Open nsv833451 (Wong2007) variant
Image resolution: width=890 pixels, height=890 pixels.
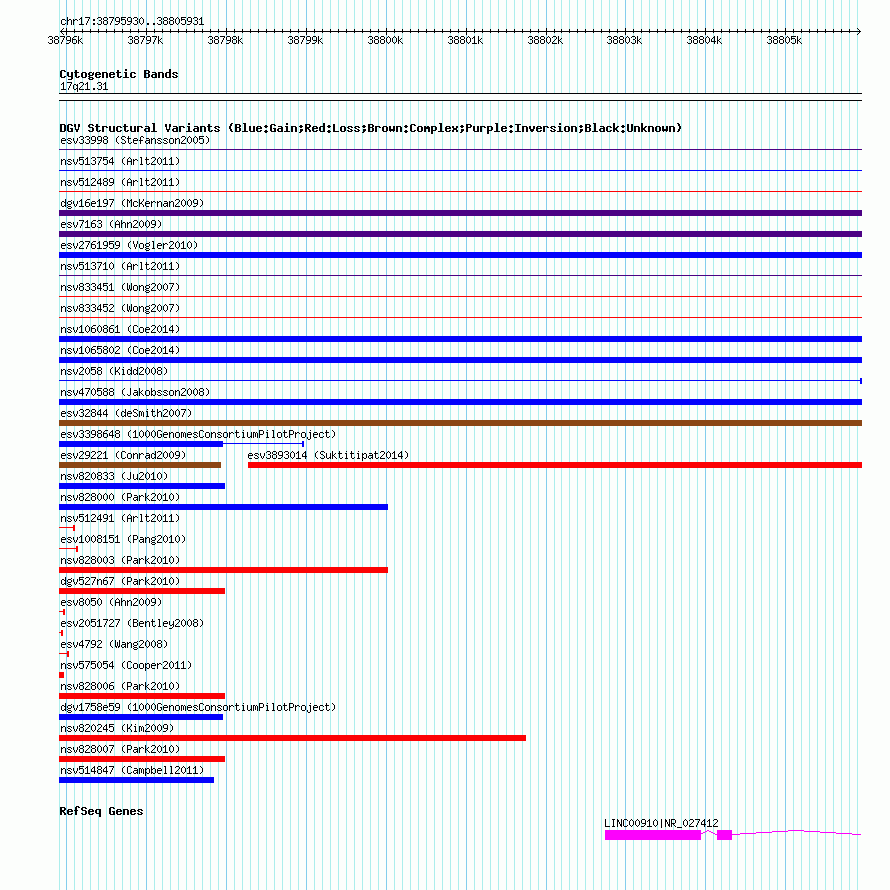(x=120, y=287)
